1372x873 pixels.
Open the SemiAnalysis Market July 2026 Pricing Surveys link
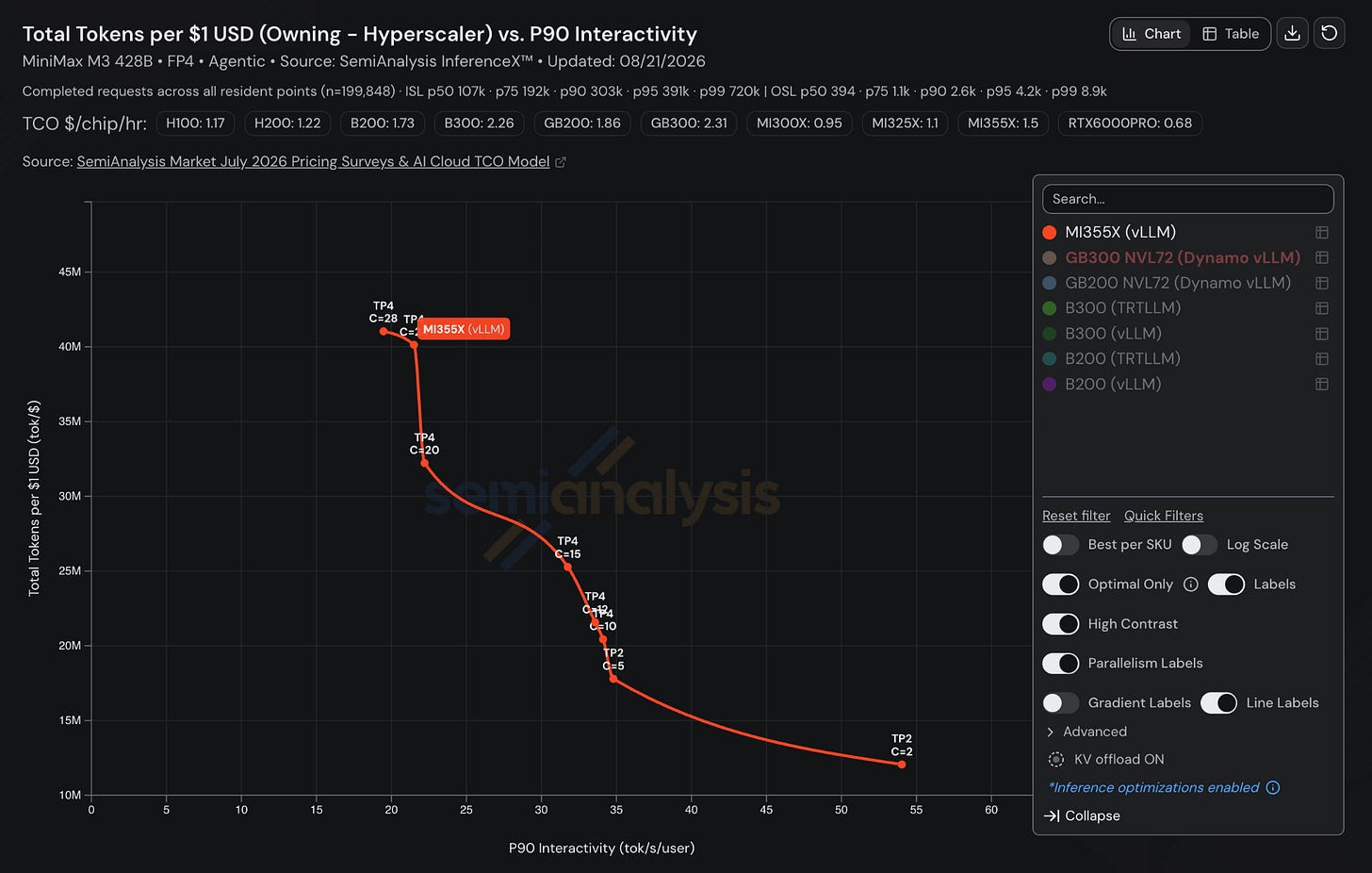point(313,162)
